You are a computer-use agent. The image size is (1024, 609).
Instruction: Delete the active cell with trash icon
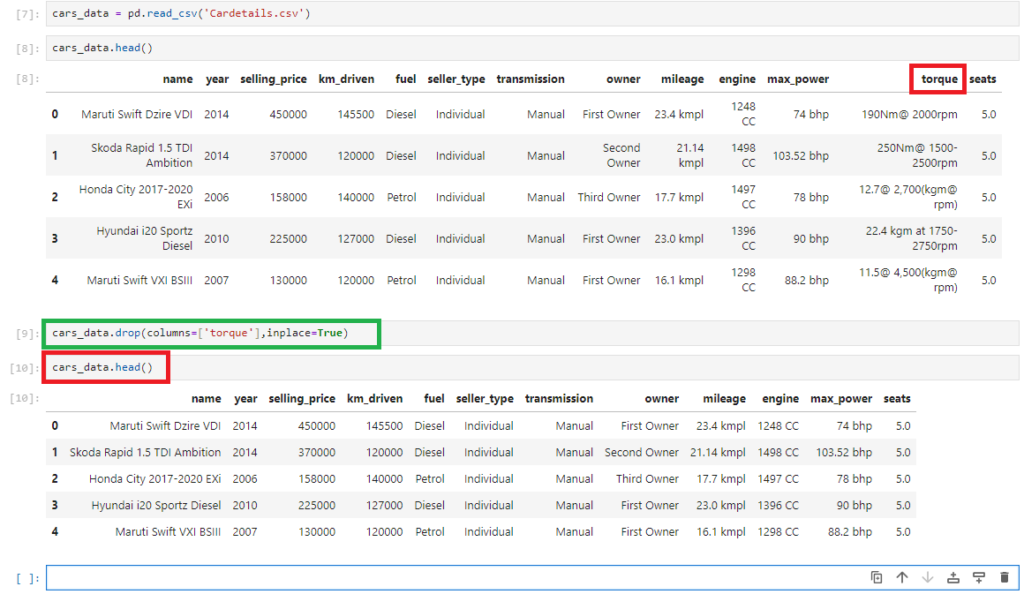click(x=1004, y=578)
